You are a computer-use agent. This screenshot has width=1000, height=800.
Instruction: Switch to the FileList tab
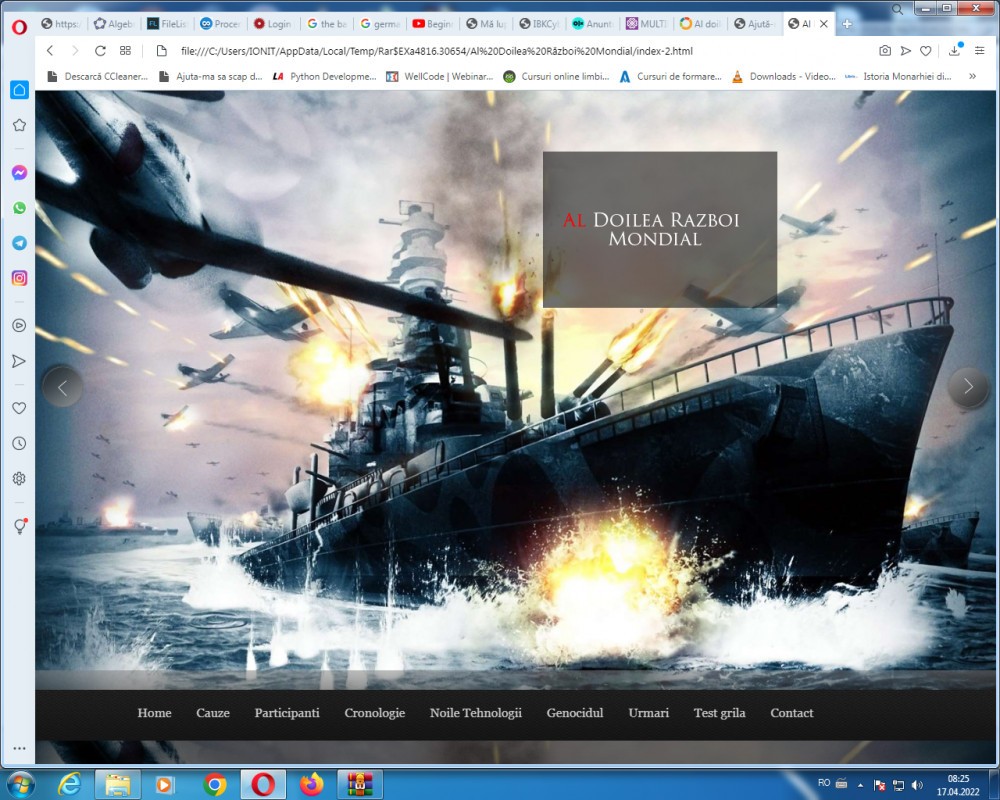tap(167, 24)
